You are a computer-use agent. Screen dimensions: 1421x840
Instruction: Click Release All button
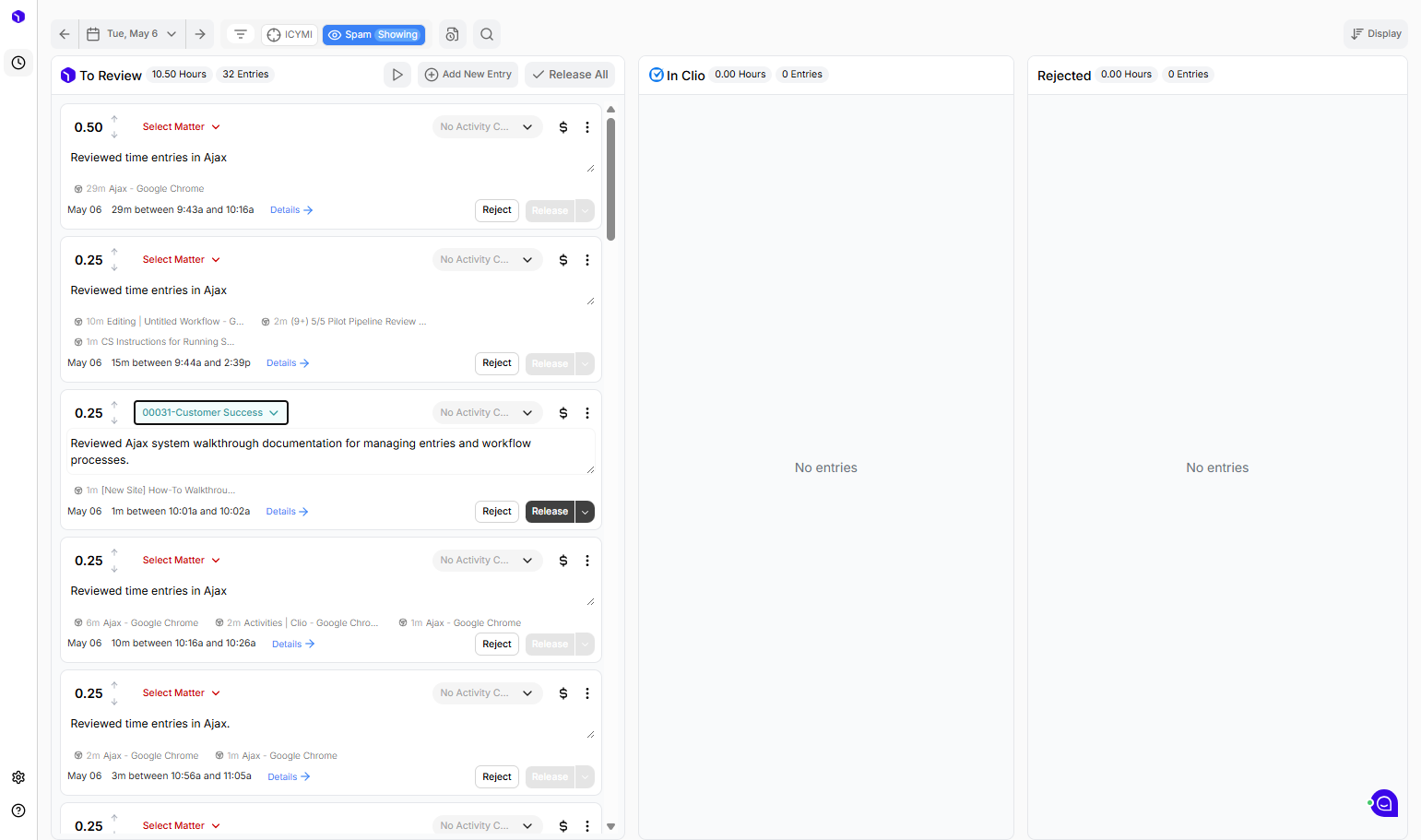tap(570, 75)
